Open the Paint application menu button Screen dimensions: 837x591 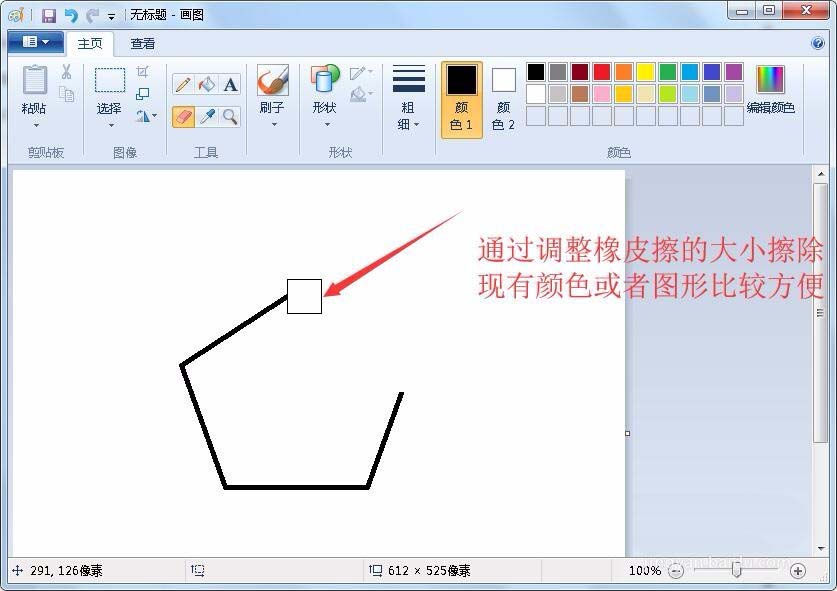click(34, 42)
